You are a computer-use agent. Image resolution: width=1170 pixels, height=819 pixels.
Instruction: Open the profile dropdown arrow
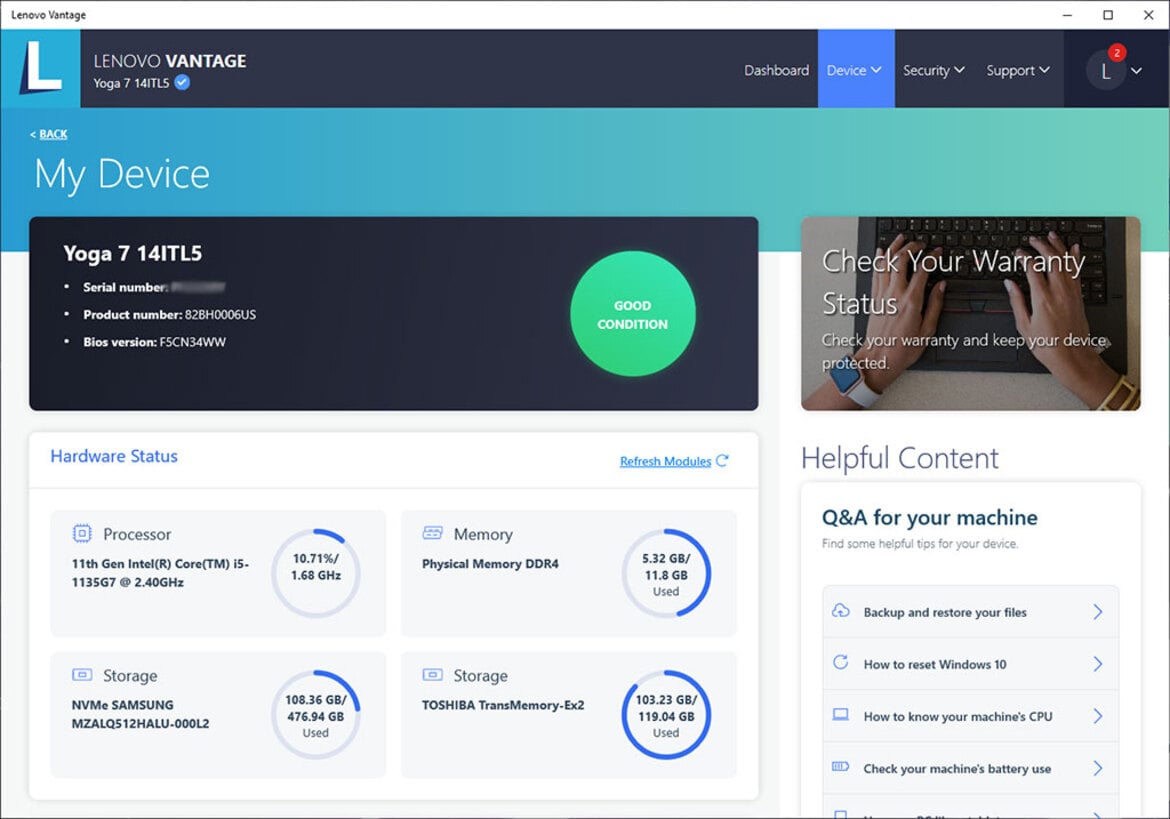[1136, 71]
